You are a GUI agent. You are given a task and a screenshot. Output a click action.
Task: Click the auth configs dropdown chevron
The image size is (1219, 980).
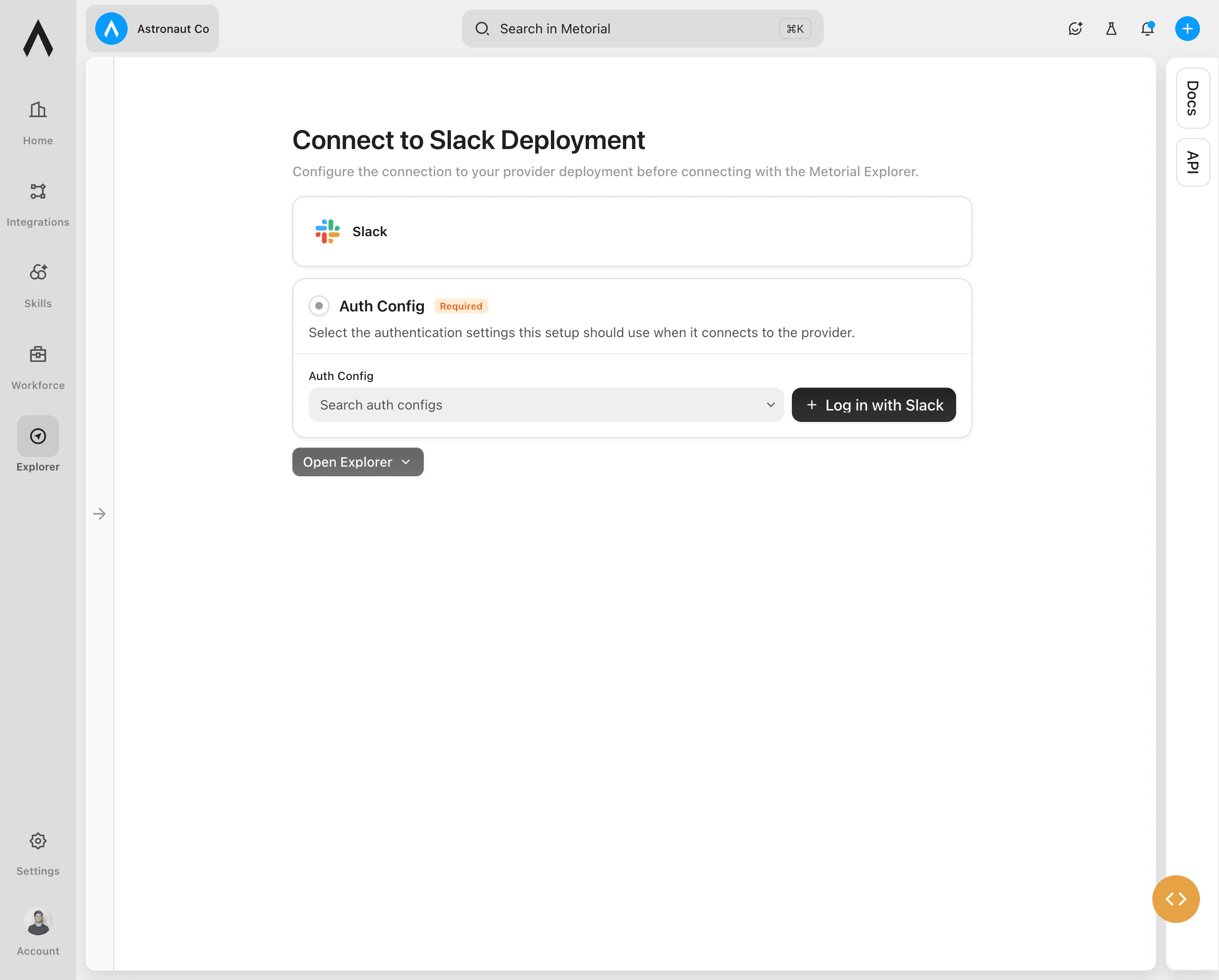(770, 405)
